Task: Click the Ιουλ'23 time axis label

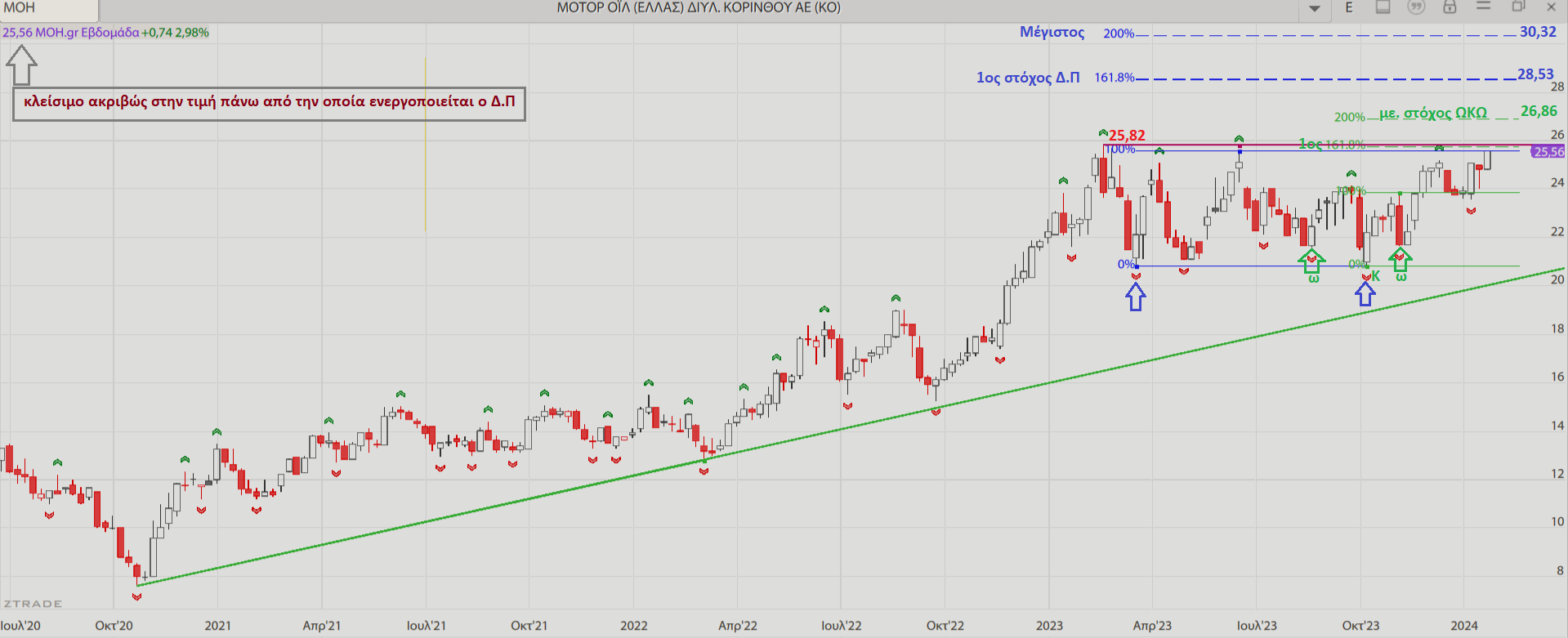Action: (1258, 626)
